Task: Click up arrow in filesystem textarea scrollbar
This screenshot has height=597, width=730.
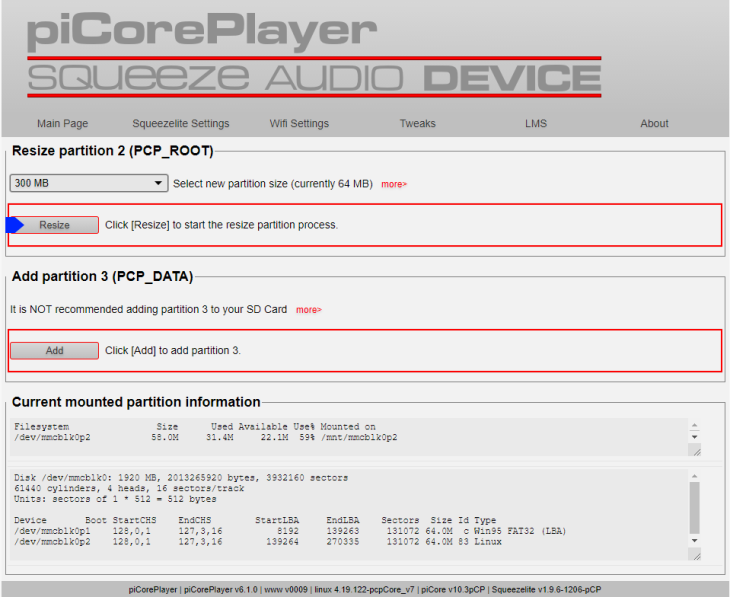Action: coord(695,426)
